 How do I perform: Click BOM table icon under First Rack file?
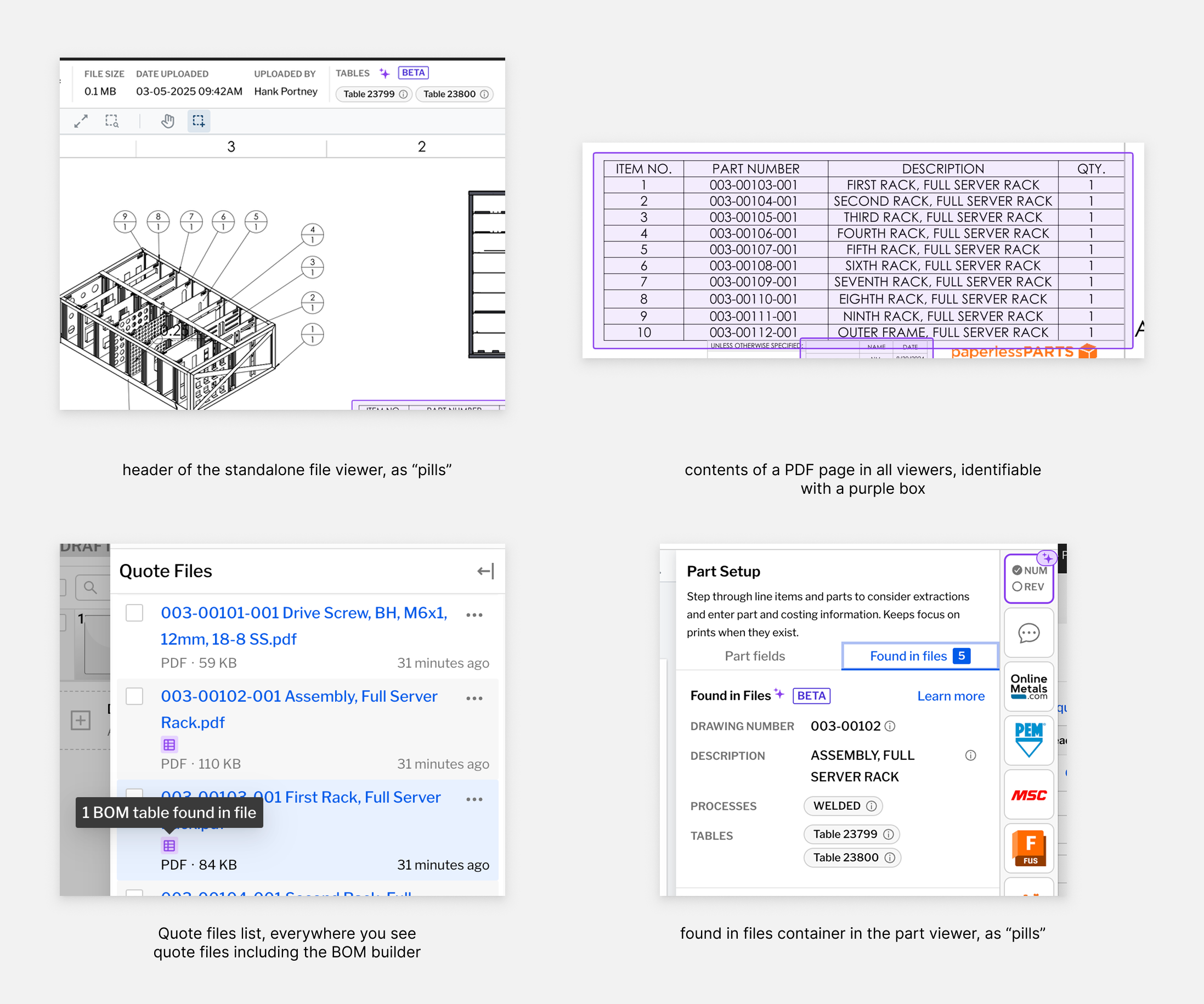169,846
